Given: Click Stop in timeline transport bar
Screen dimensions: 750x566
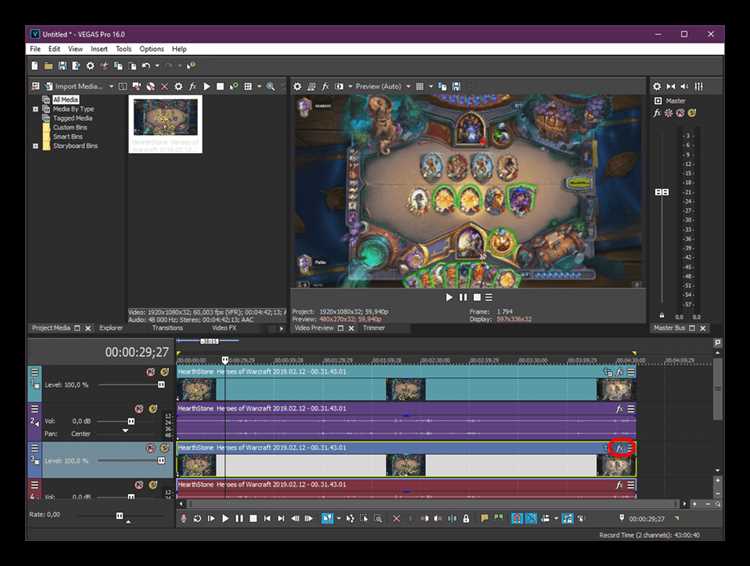Looking at the screenshot, I should (x=253, y=518).
